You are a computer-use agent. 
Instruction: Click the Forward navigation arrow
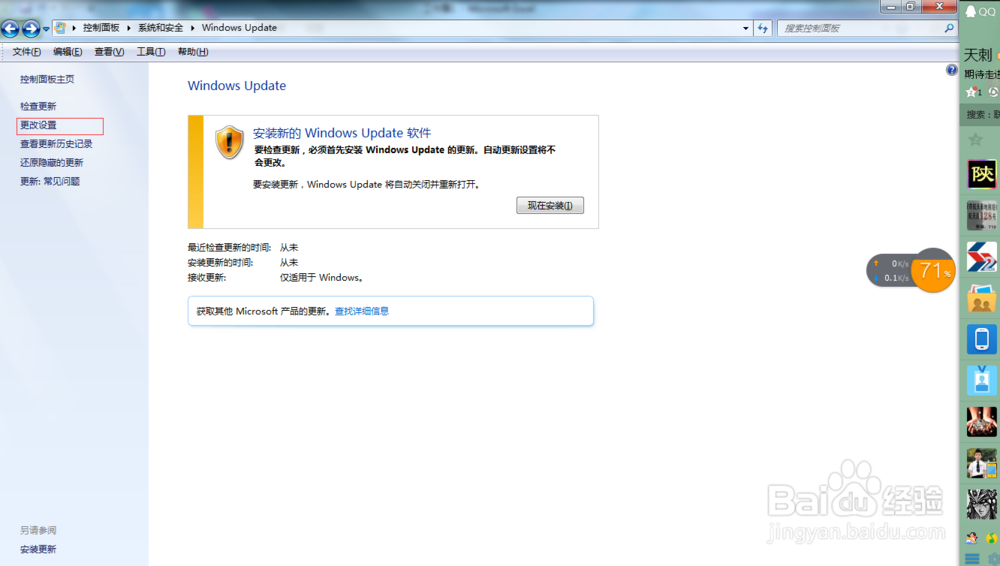[31, 28]
